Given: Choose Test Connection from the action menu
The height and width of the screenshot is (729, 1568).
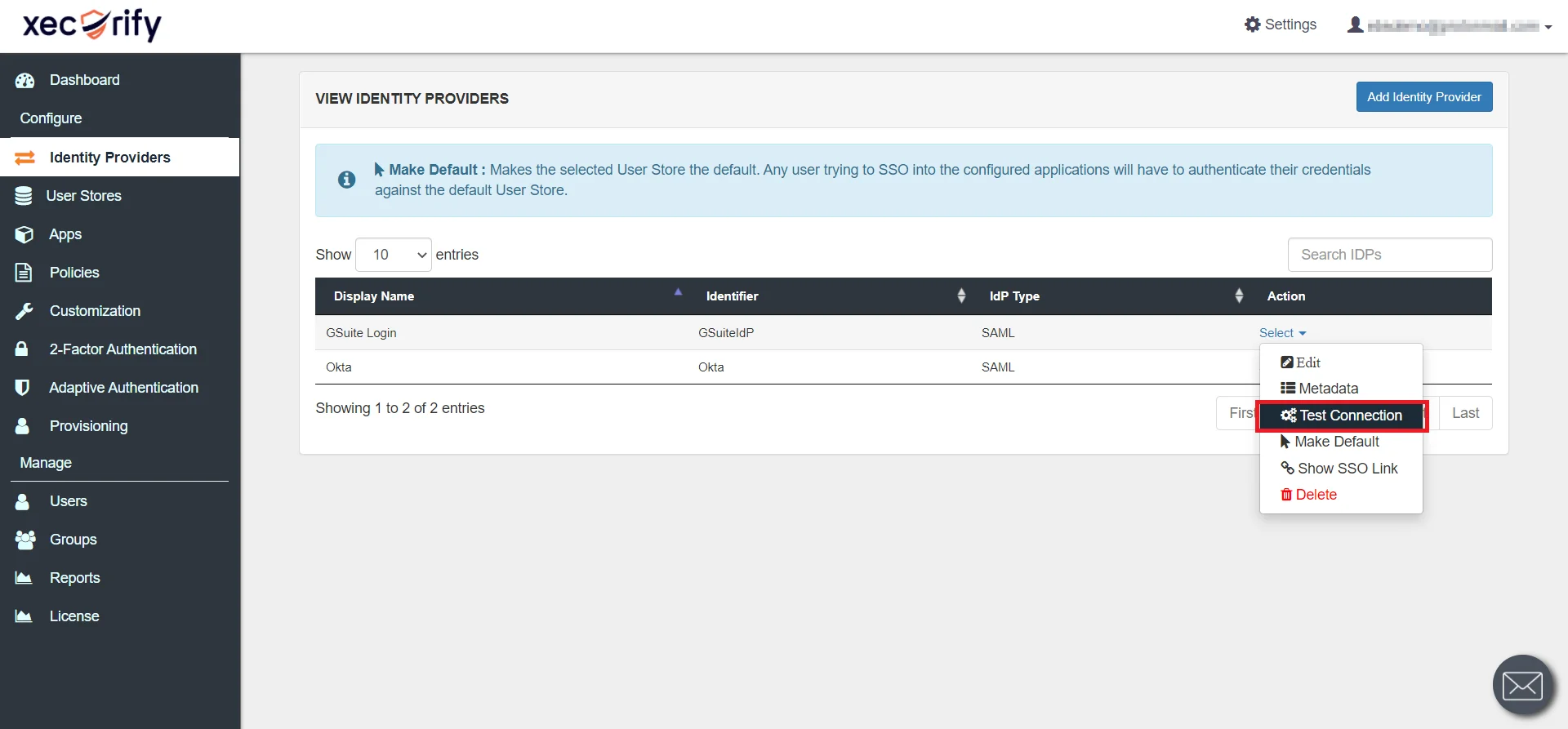Looking at the screenshot, I should click(x=1342, y=416).
